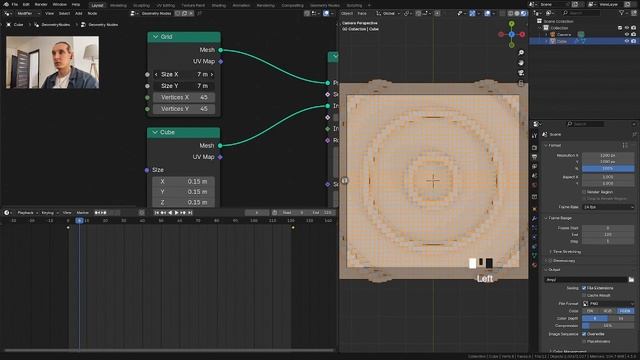Image resolution: width=640 pixels, height=360 pixels.
Task: Collapse the Grid node
Action: pyautogui.click(x=156, y=37)
